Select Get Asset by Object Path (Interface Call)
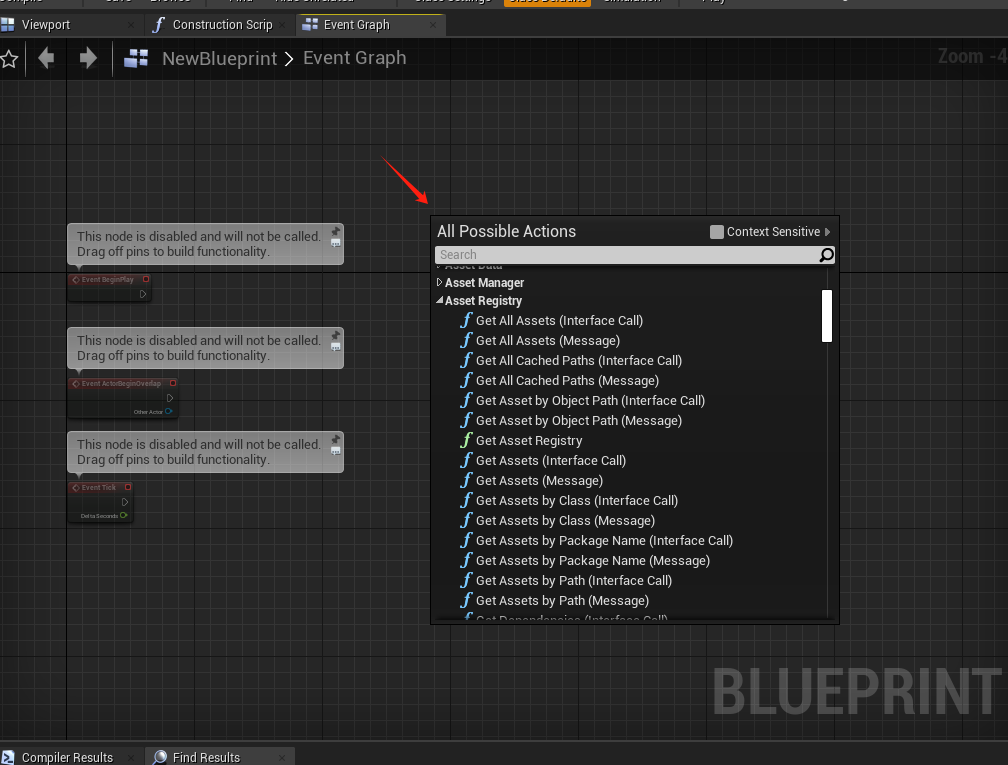1008x765 pixels. click(590, 400)
